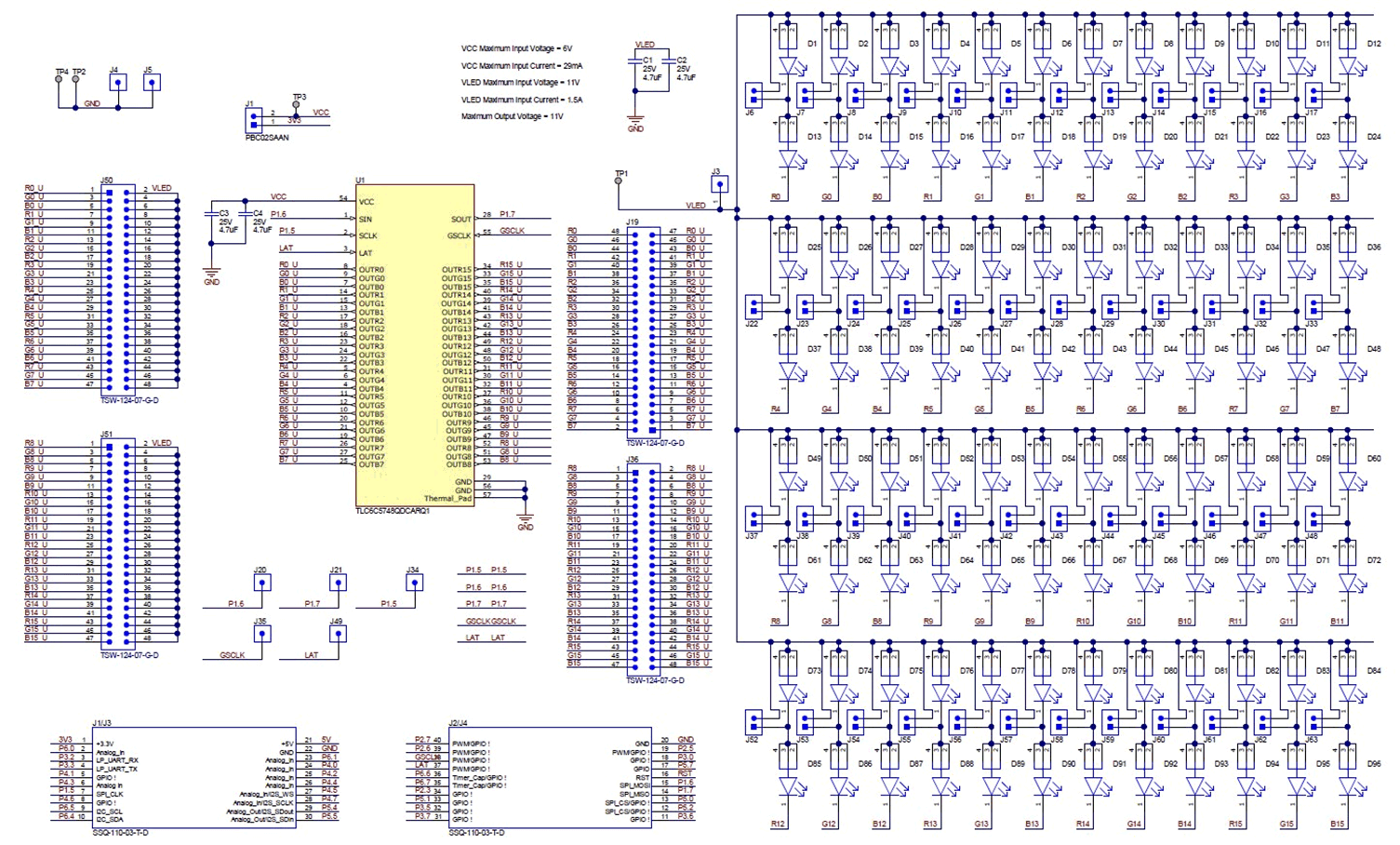Click the GND symbol below C3
Viewport: 1400px width, 845px height.
click(212, 275)
